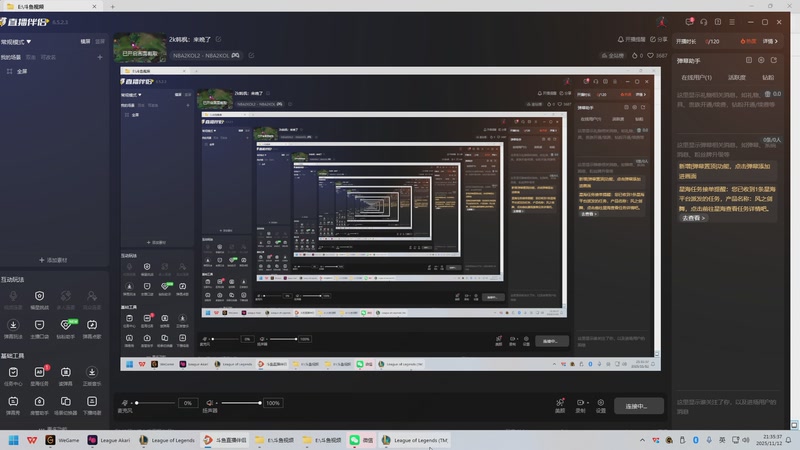Open 钻粉助手 icon with NEW badge
This screenshot has width=800, height=450.
[x=66, y=329]
